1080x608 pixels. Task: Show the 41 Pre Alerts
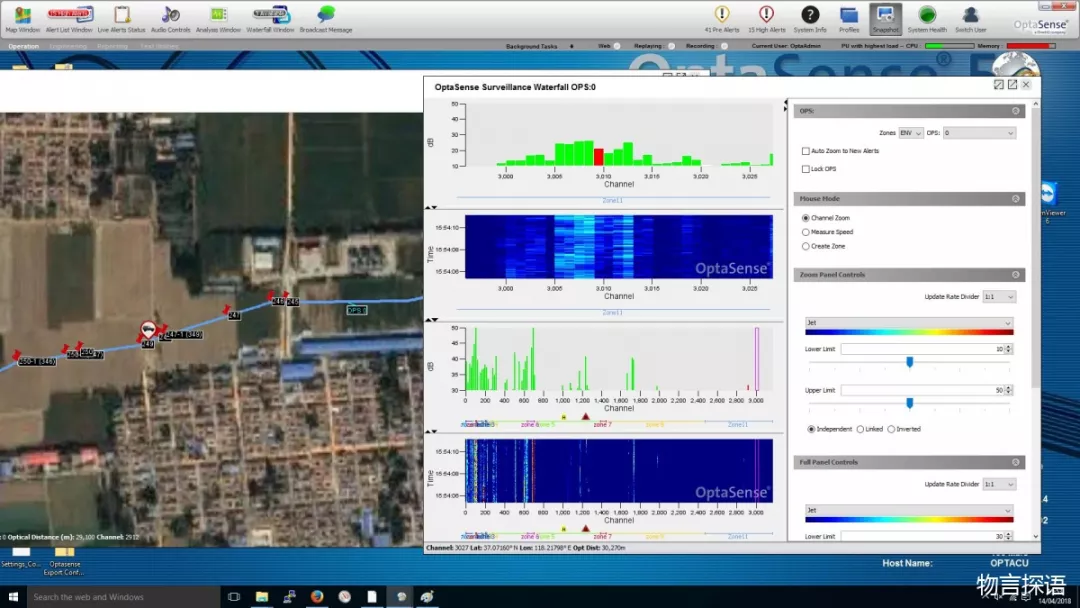[x=722, y=19]
